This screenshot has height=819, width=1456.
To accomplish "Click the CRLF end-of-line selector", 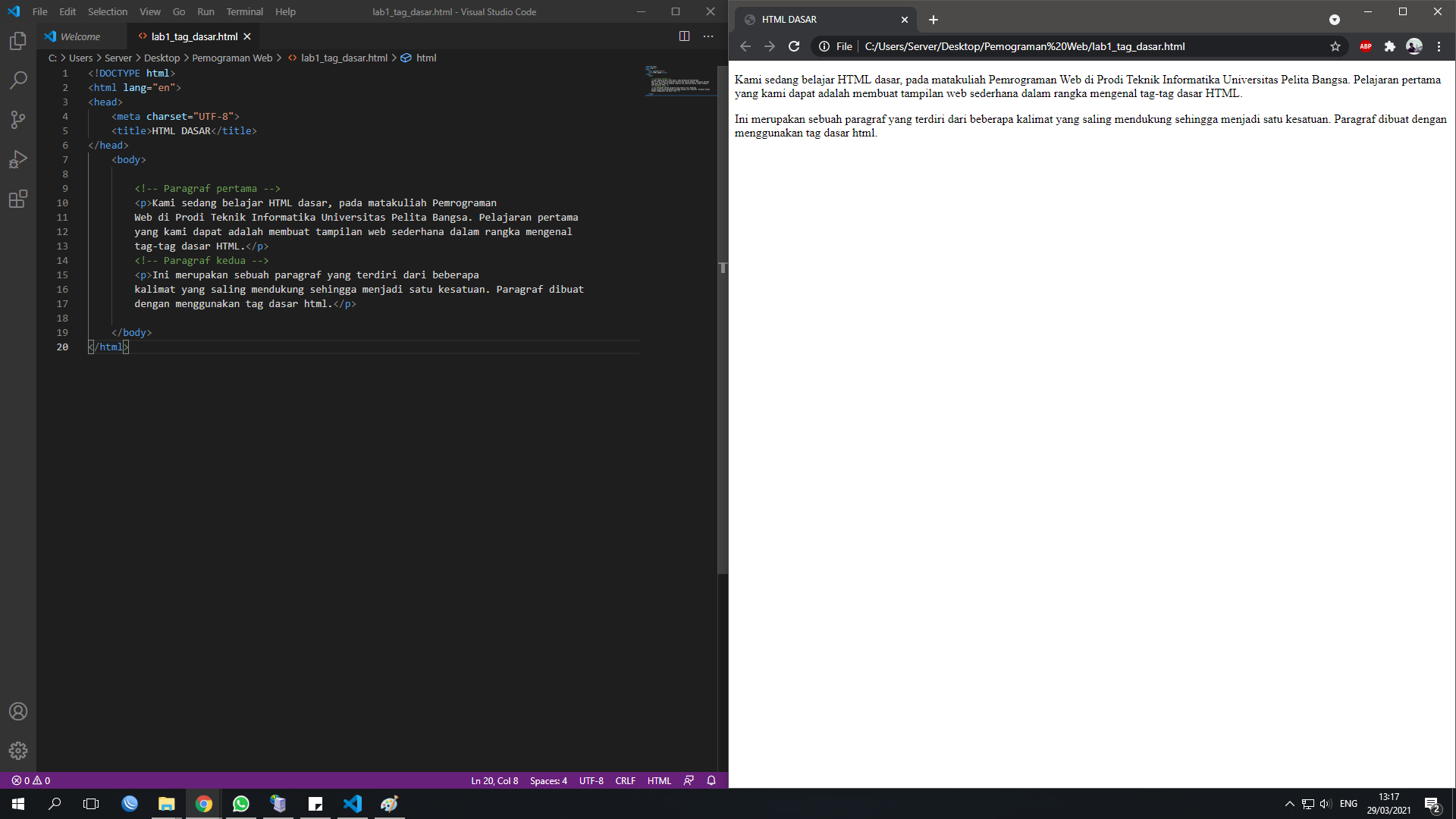I will (x=625, y=780).
